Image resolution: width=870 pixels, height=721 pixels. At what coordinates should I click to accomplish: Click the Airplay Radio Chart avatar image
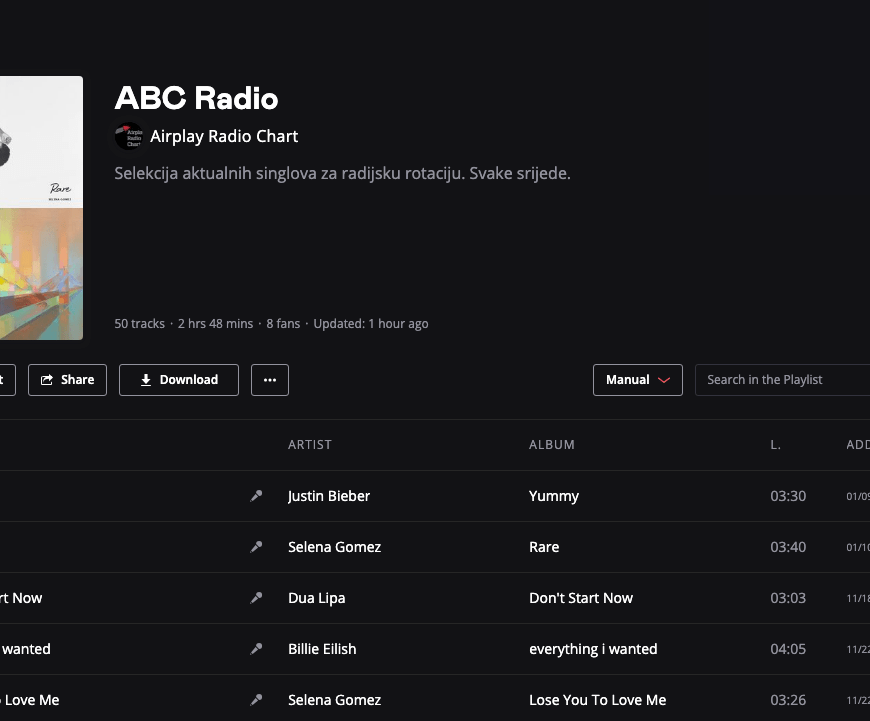click(x=129, y=137)
